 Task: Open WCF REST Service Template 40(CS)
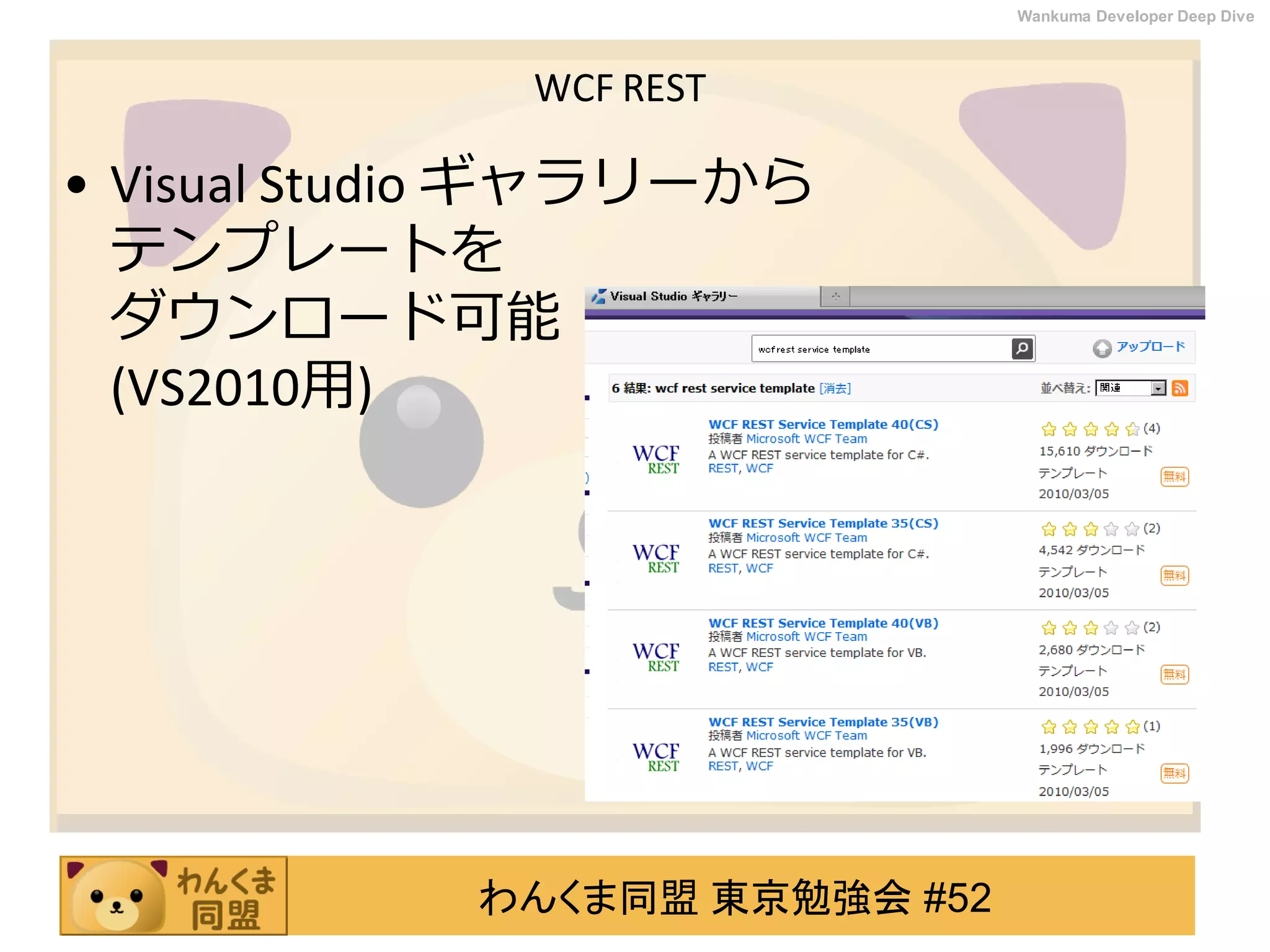point(823,425)
